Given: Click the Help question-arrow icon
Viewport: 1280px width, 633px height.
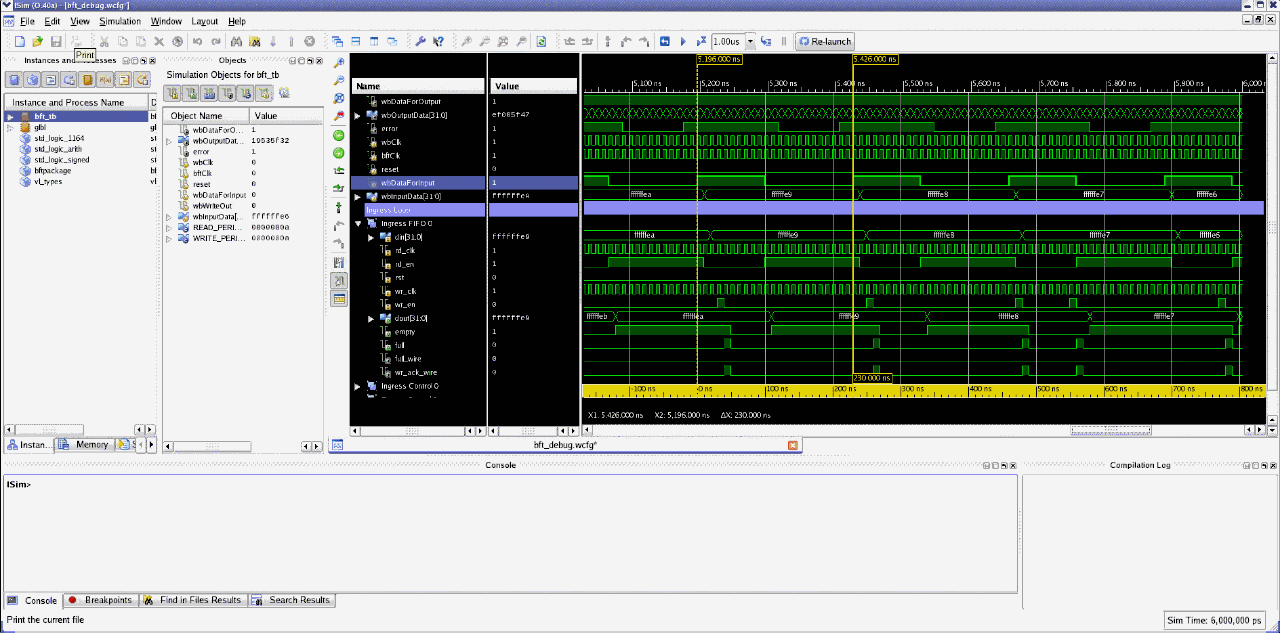Looking at the screenshot, I should 438,41.
